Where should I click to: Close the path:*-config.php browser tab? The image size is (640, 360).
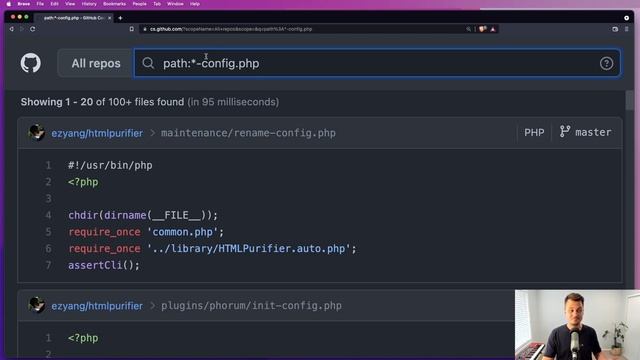click(109, 18)
